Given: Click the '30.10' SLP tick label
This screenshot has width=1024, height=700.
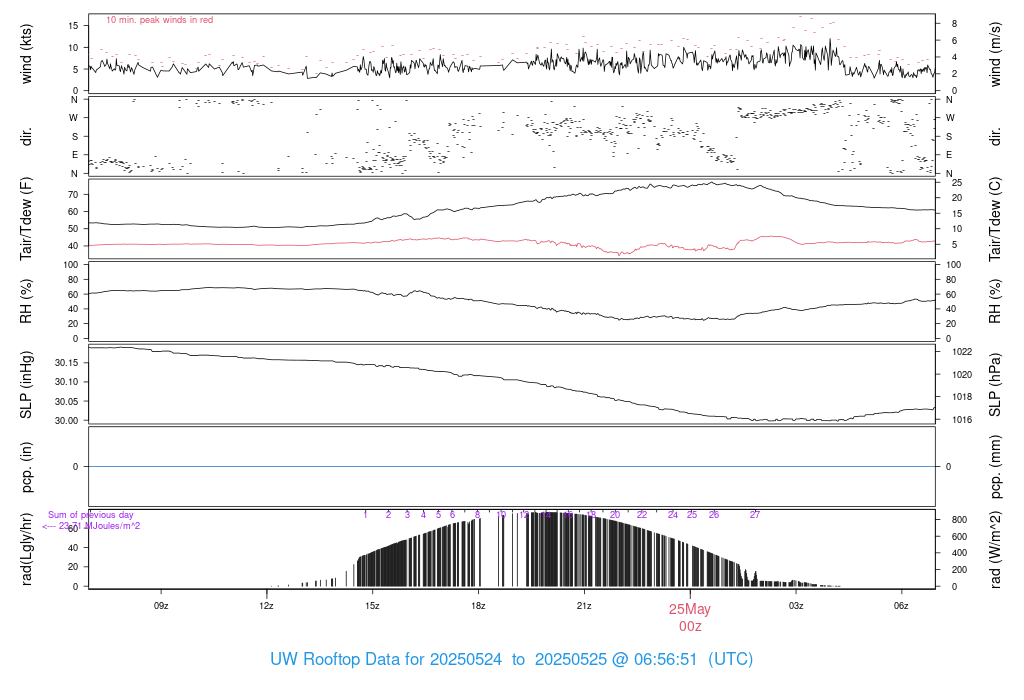Looking at the screenshot, I should [x=67, y=382].
